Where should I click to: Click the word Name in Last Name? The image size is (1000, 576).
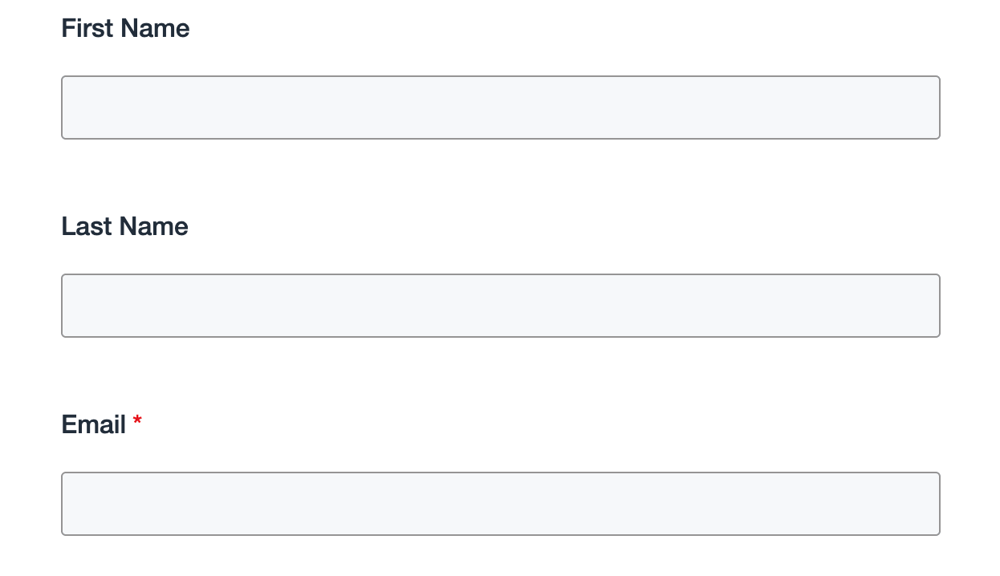153,227
